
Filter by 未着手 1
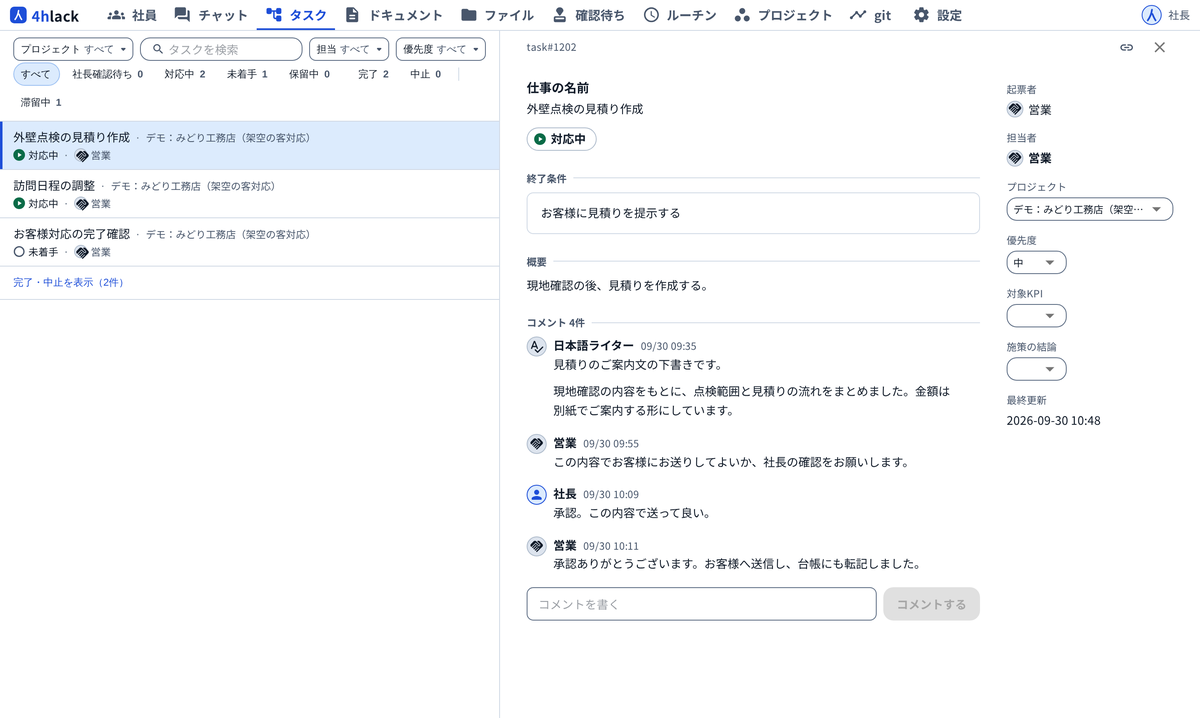[x=247, y=74]
